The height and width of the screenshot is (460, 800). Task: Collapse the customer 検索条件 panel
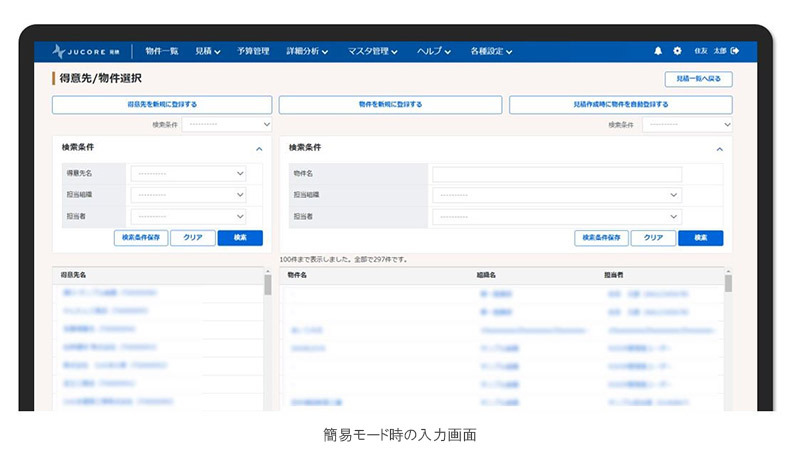(259, 149)
